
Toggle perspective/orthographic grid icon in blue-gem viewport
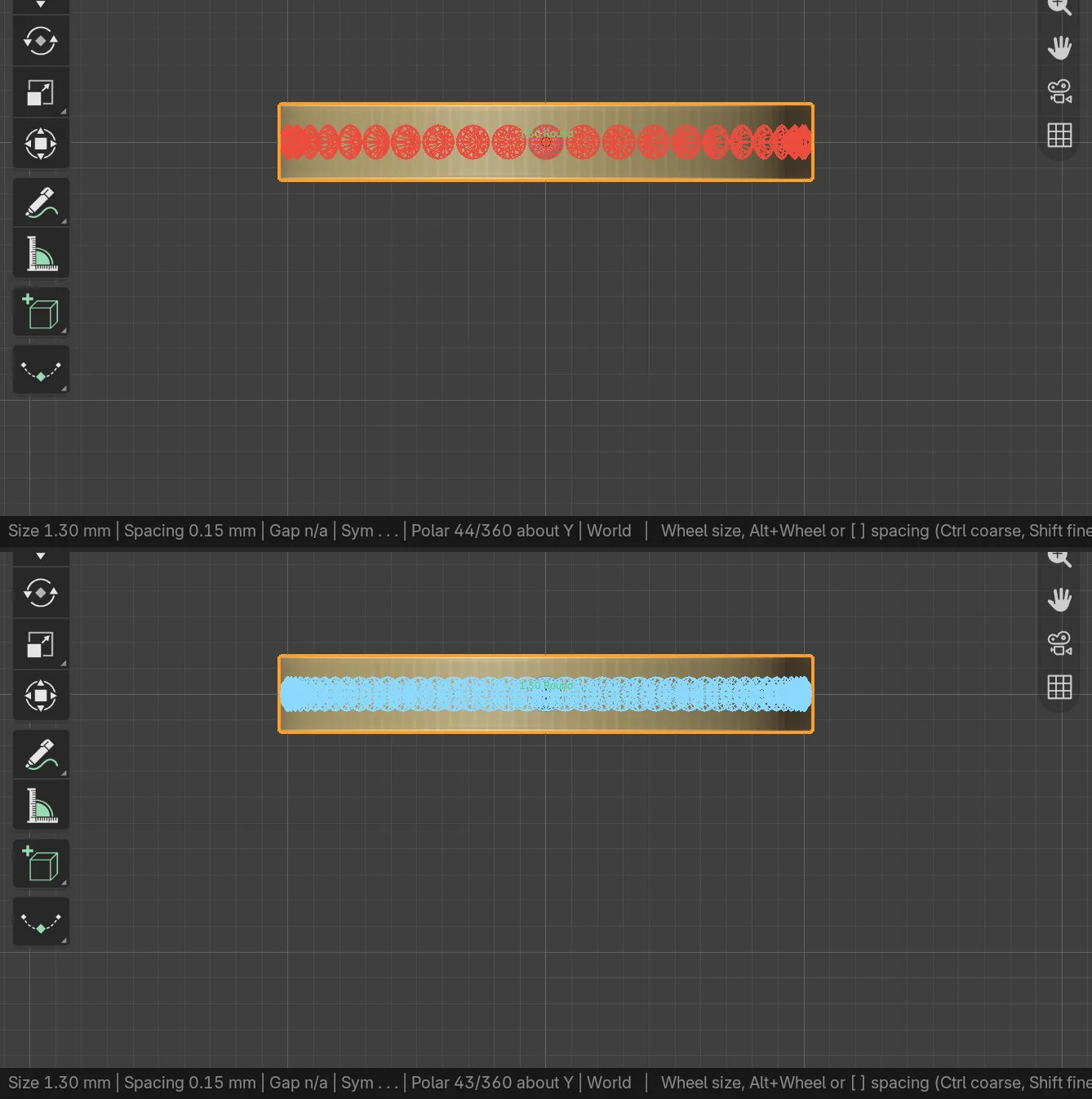tap(1059, 687)
